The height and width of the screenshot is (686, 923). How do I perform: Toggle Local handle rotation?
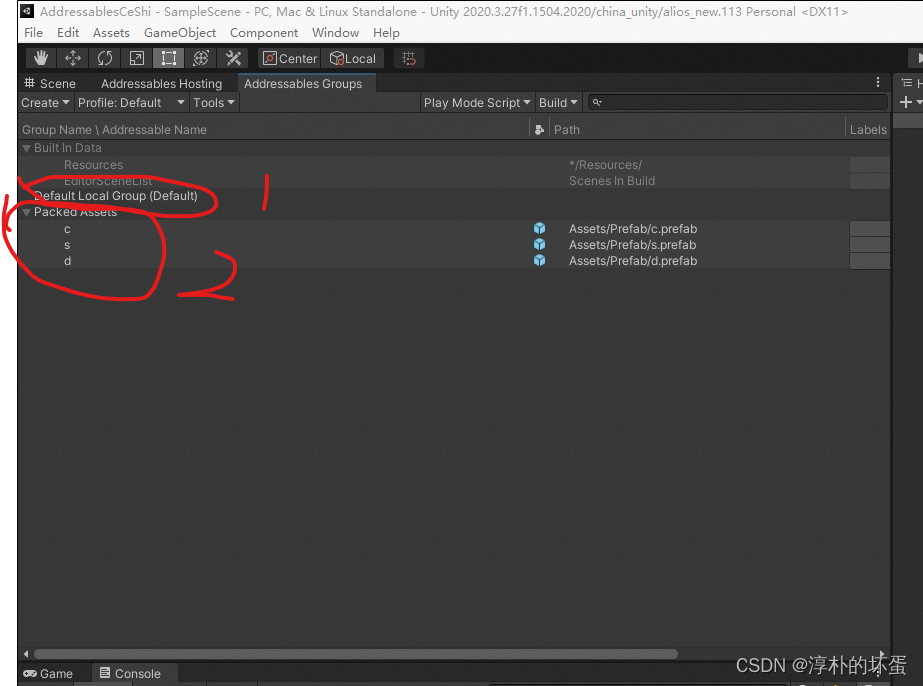point(353,58)
